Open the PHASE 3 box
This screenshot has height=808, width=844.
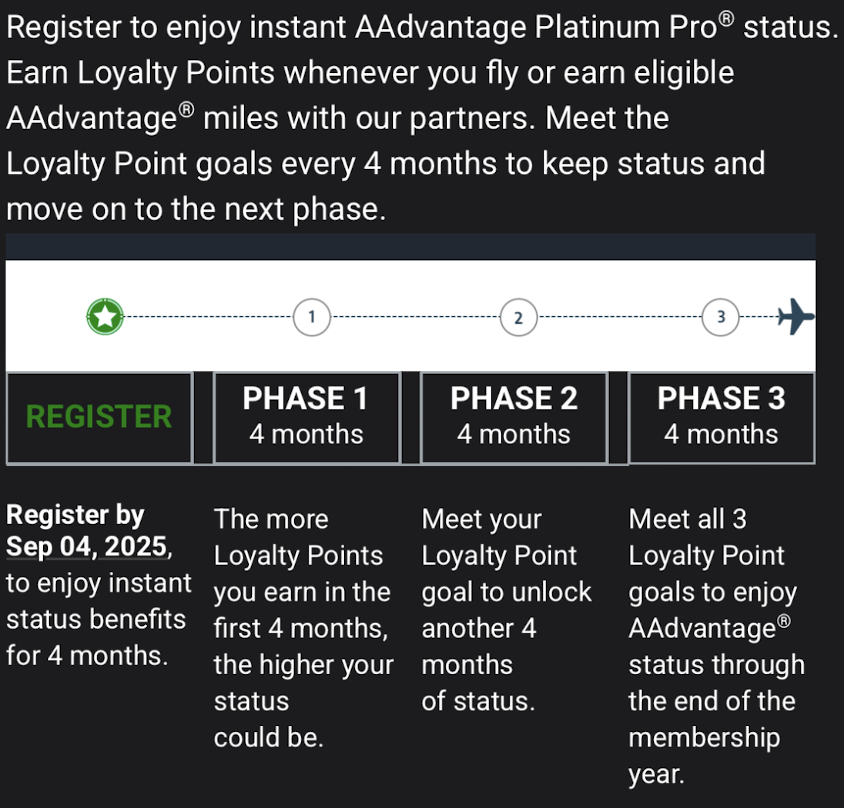click(x=721, y=416)
